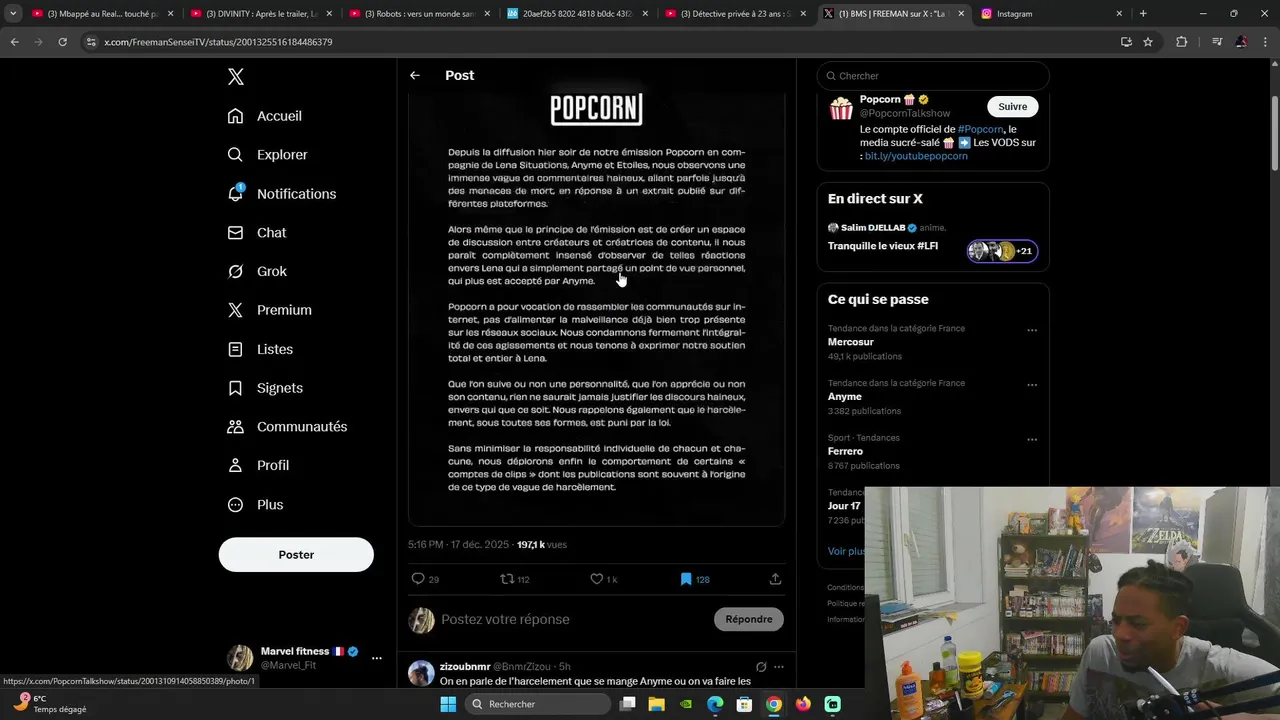Click the Voir plus trends link

pos(846,551)
